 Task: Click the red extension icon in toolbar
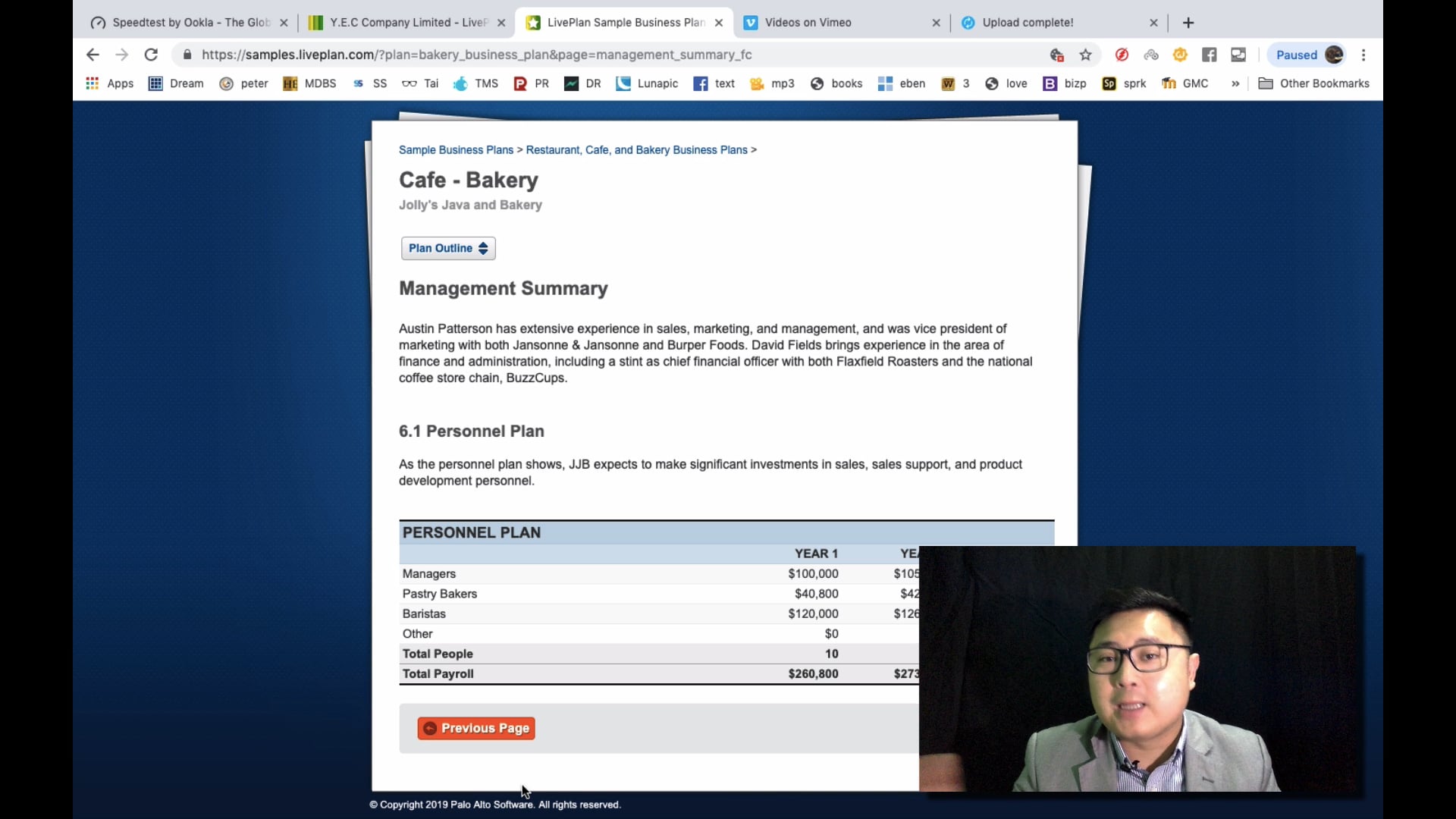click(x=1122, y=55)
